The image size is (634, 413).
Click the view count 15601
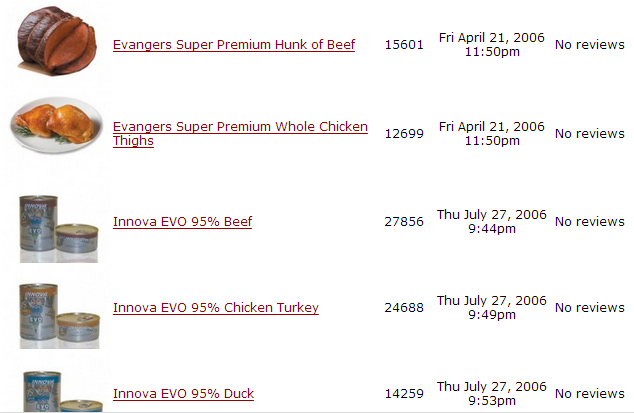tap(404, 45)
